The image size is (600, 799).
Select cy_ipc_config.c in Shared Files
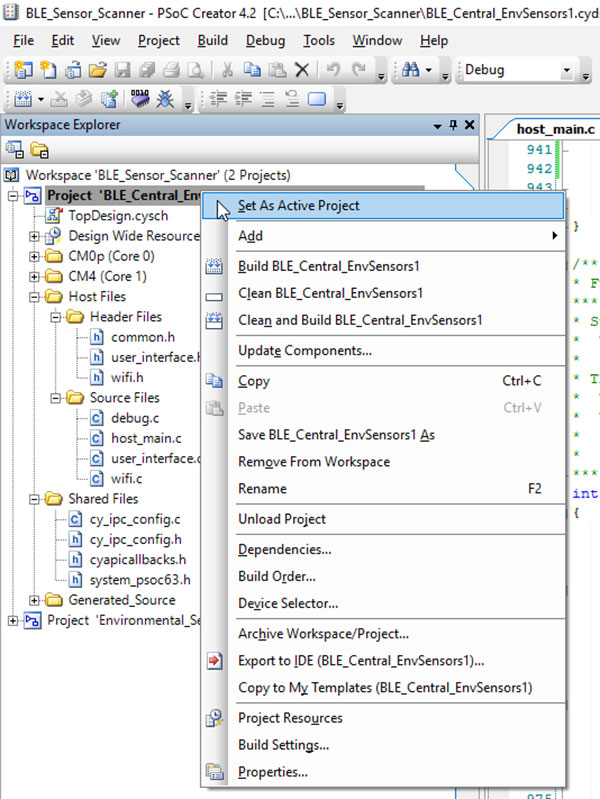pos(135,519)
